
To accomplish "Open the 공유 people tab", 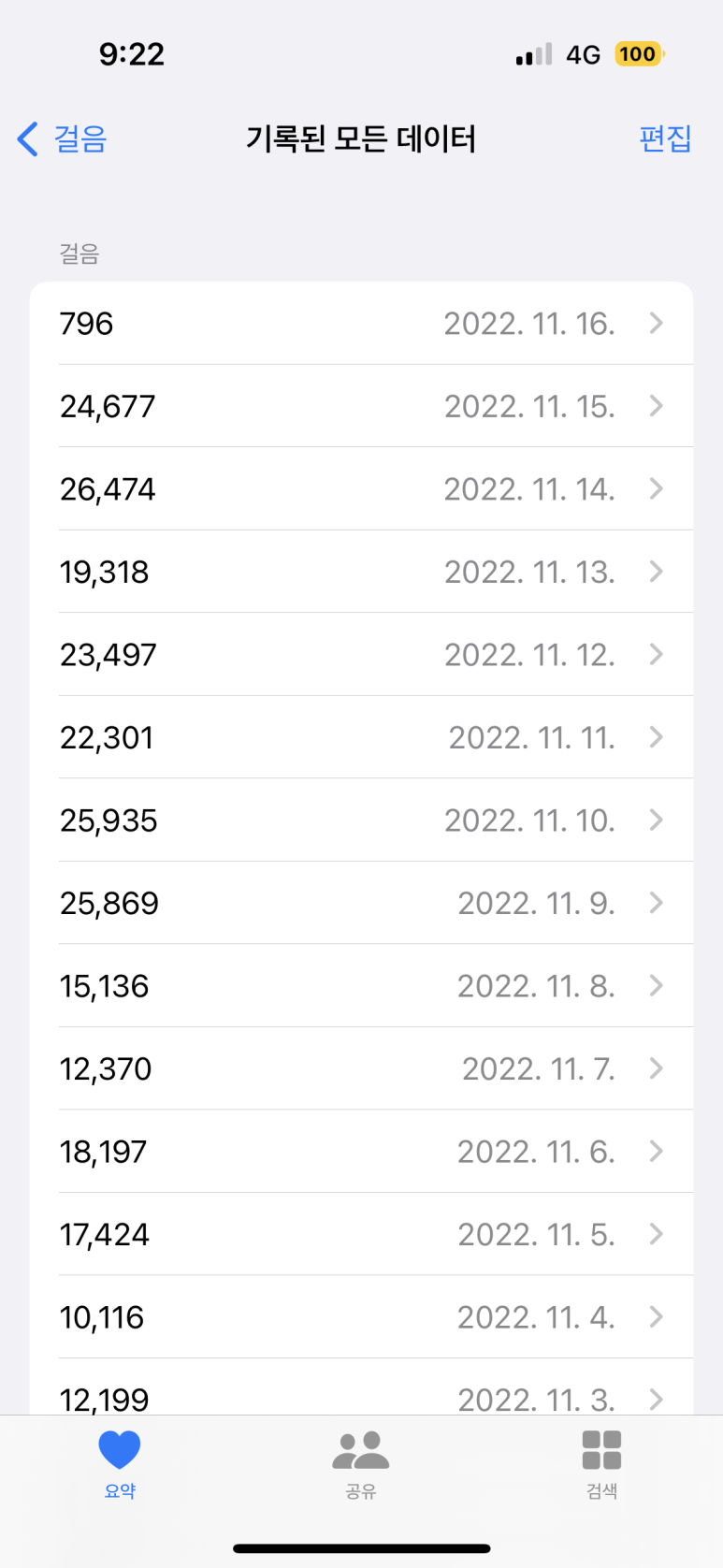I will [x=360, y=1464].
